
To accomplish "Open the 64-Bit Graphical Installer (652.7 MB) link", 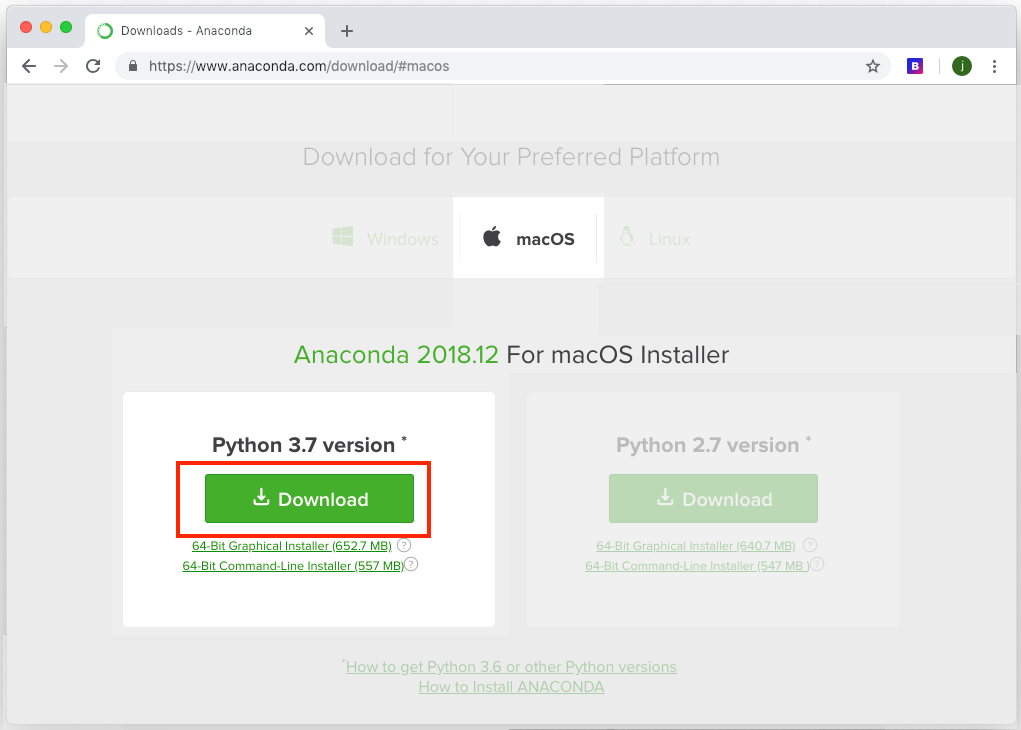I will coord(290,546).
